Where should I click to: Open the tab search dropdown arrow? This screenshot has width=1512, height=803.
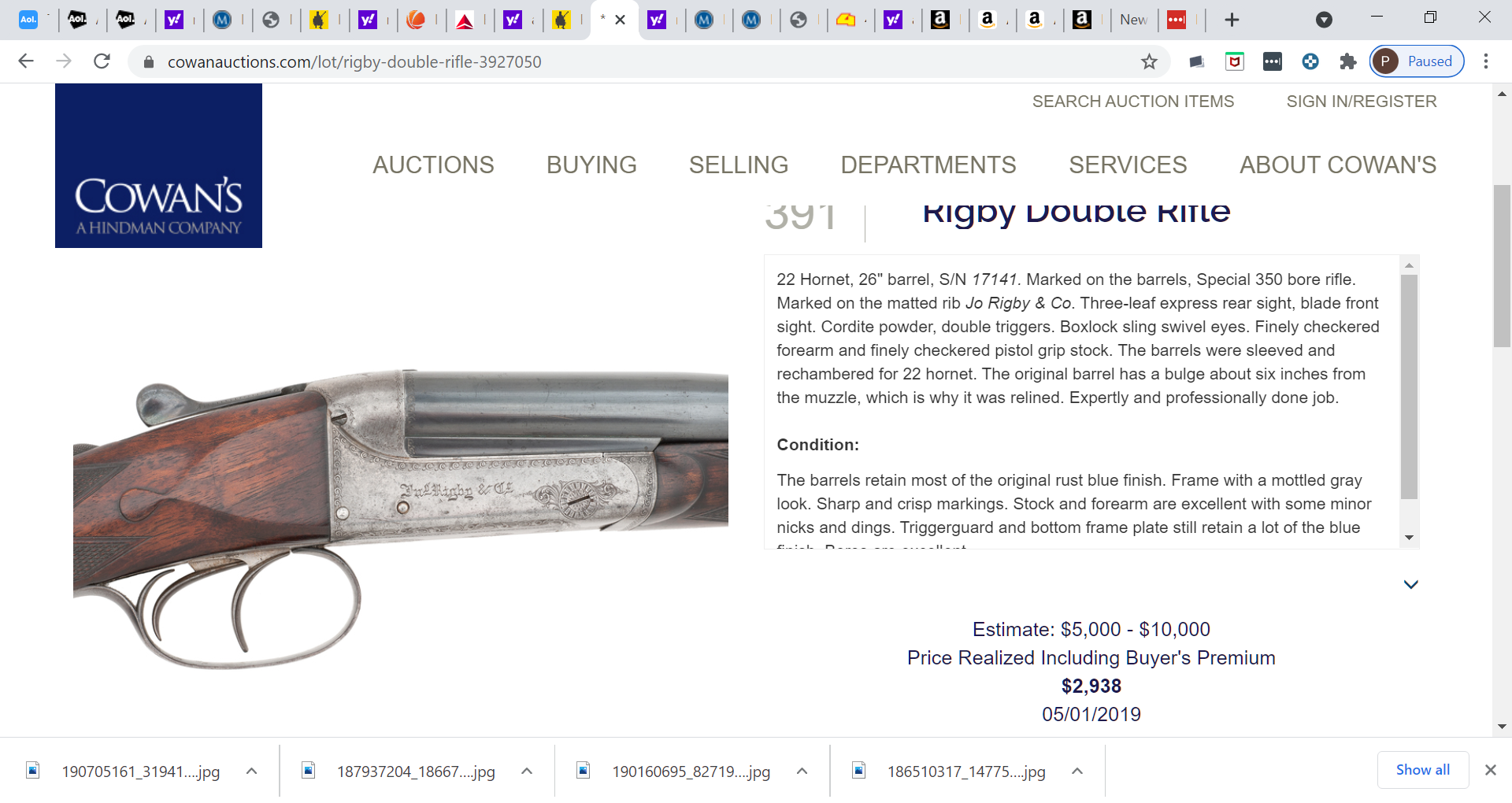(x=1324, y=20)
